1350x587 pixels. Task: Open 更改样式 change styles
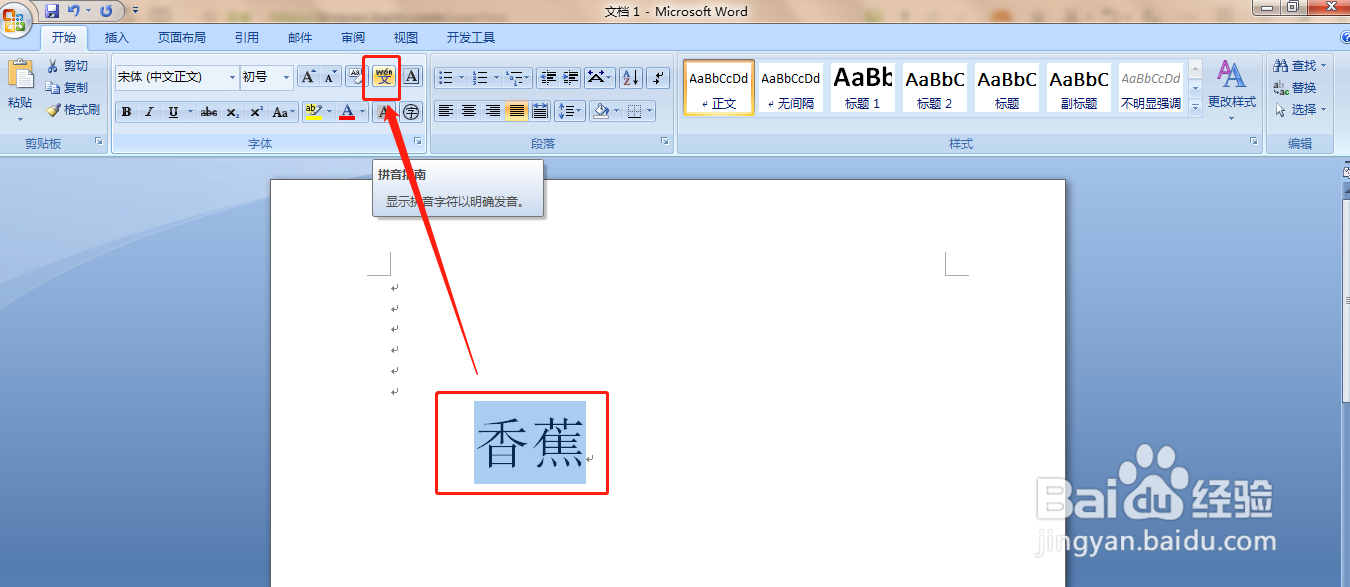(x=1231, y=89)
